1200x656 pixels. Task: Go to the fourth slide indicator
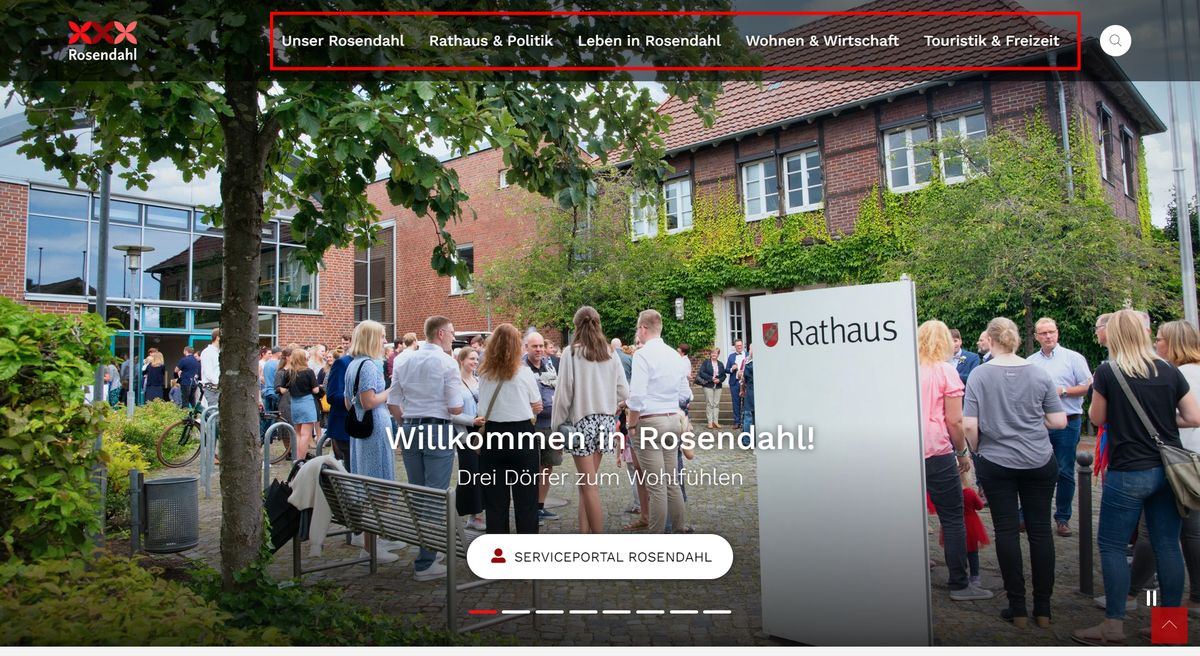(583, 611)
